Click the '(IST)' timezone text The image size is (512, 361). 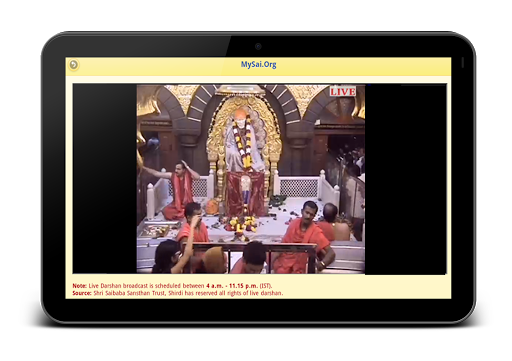coord(266,286)
